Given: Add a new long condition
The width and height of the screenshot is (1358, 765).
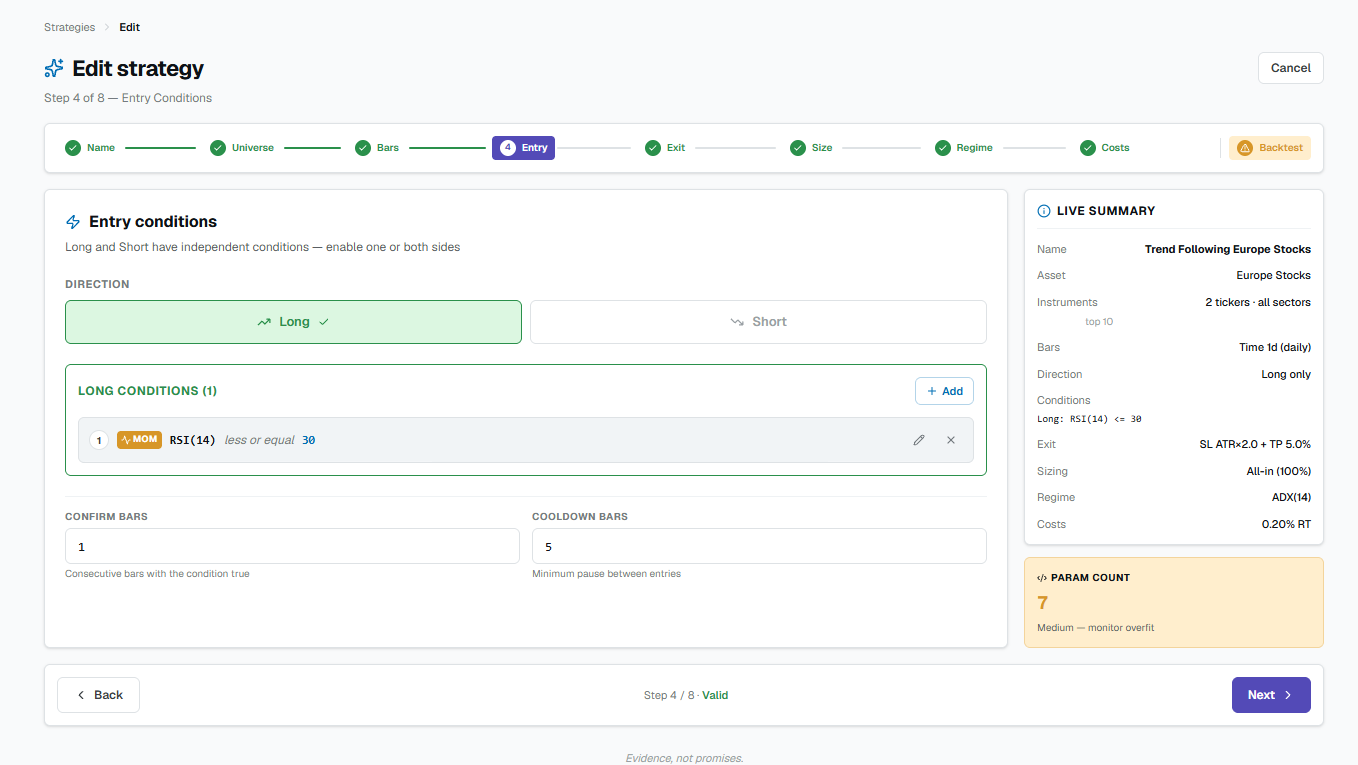Looking at the screenshot, I should coord(944,391).
